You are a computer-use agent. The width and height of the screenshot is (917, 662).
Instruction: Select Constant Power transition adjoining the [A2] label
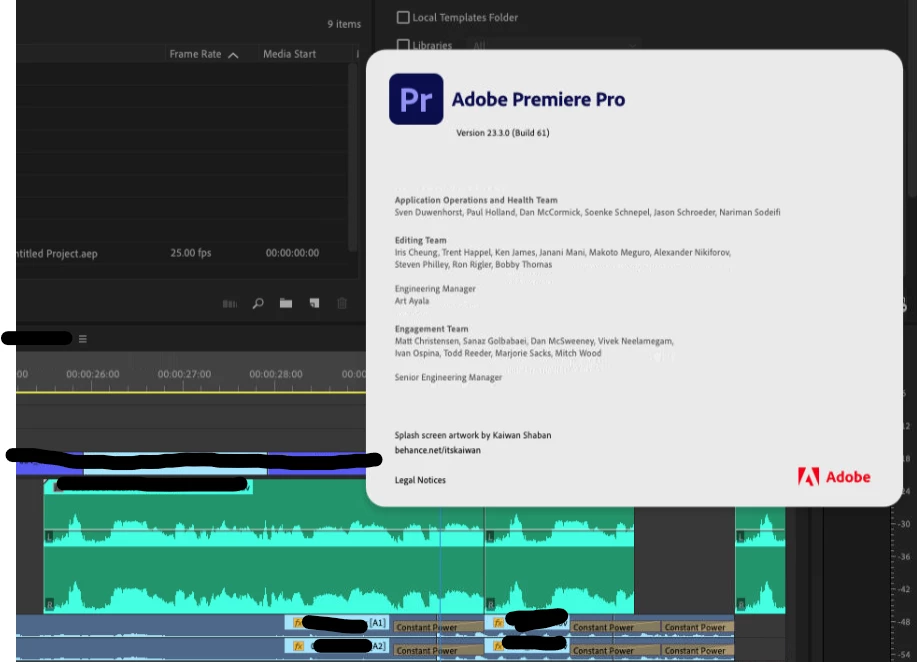click(x=438, y=650)
